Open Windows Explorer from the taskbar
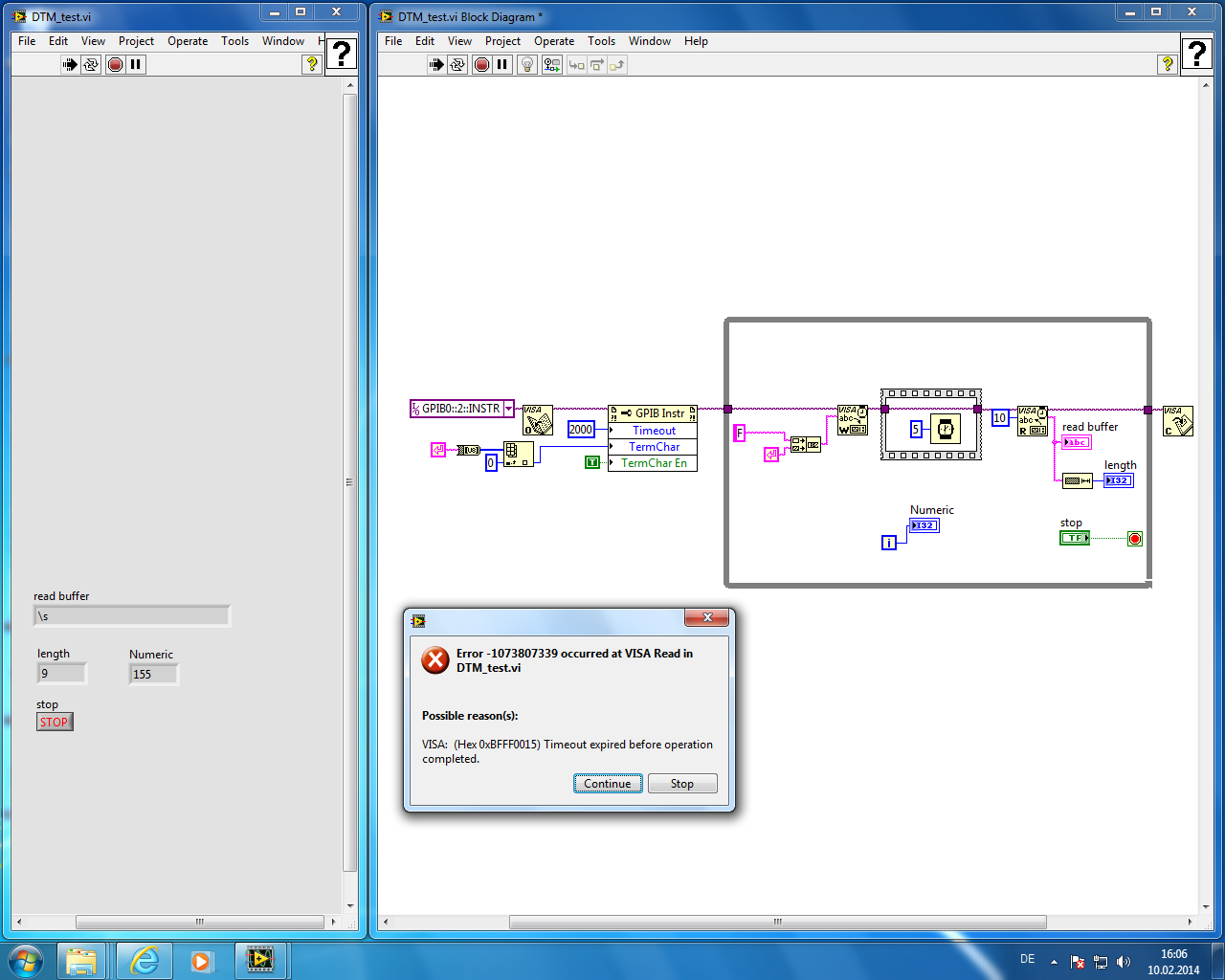The height and width of the screenshot is (980, 1225). [82, 960]
